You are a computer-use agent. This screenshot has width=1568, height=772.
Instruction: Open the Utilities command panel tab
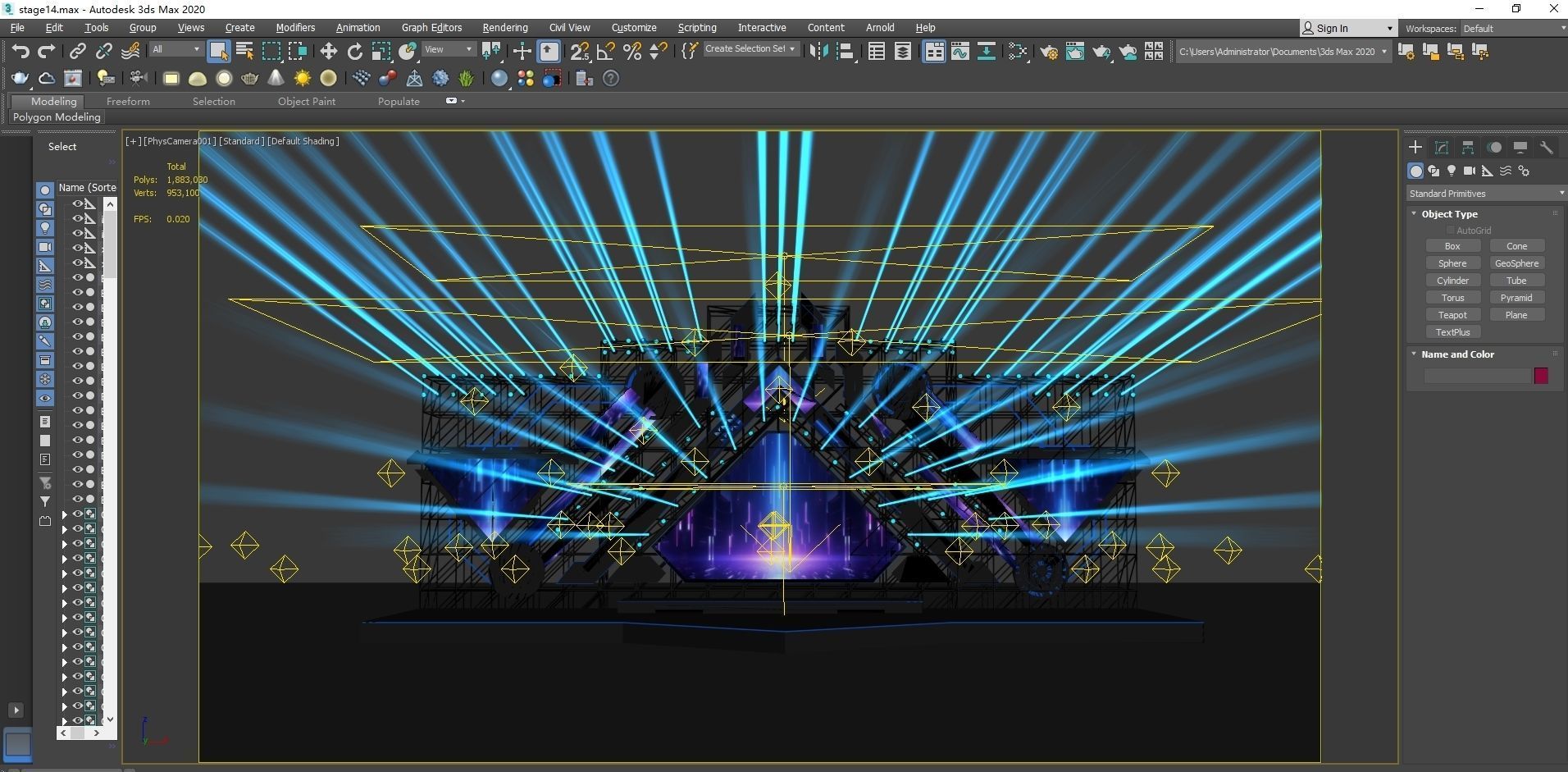click(x=1547, y=148)
